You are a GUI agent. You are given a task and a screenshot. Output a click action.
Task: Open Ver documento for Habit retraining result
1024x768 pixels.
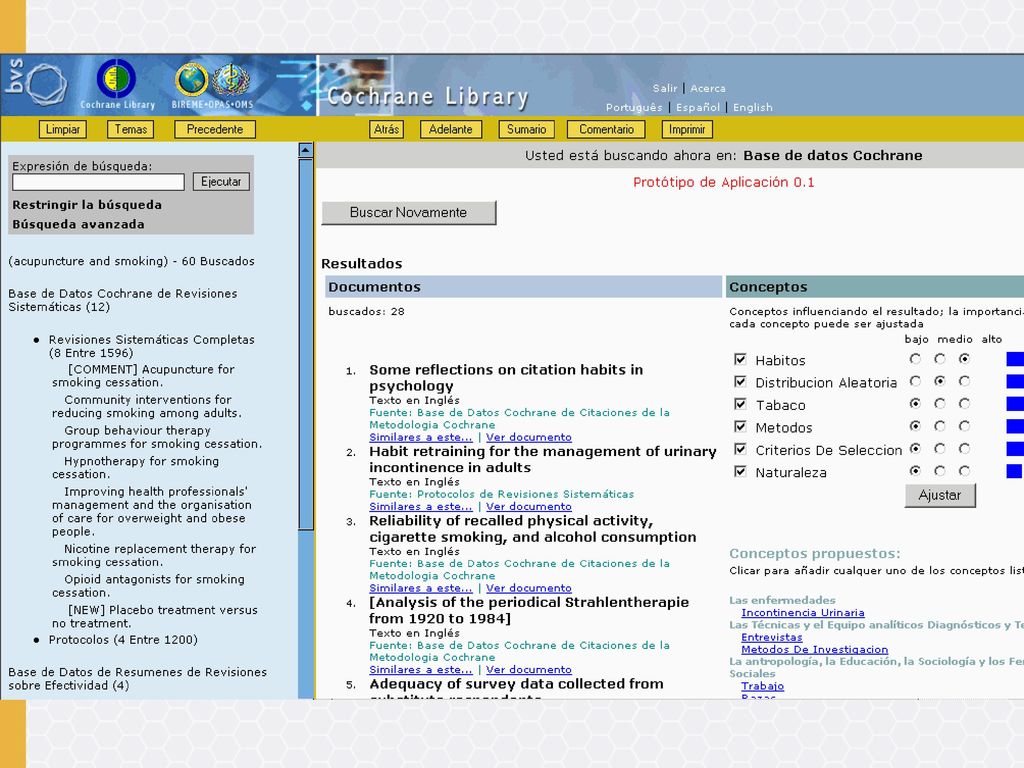(529, 507)
